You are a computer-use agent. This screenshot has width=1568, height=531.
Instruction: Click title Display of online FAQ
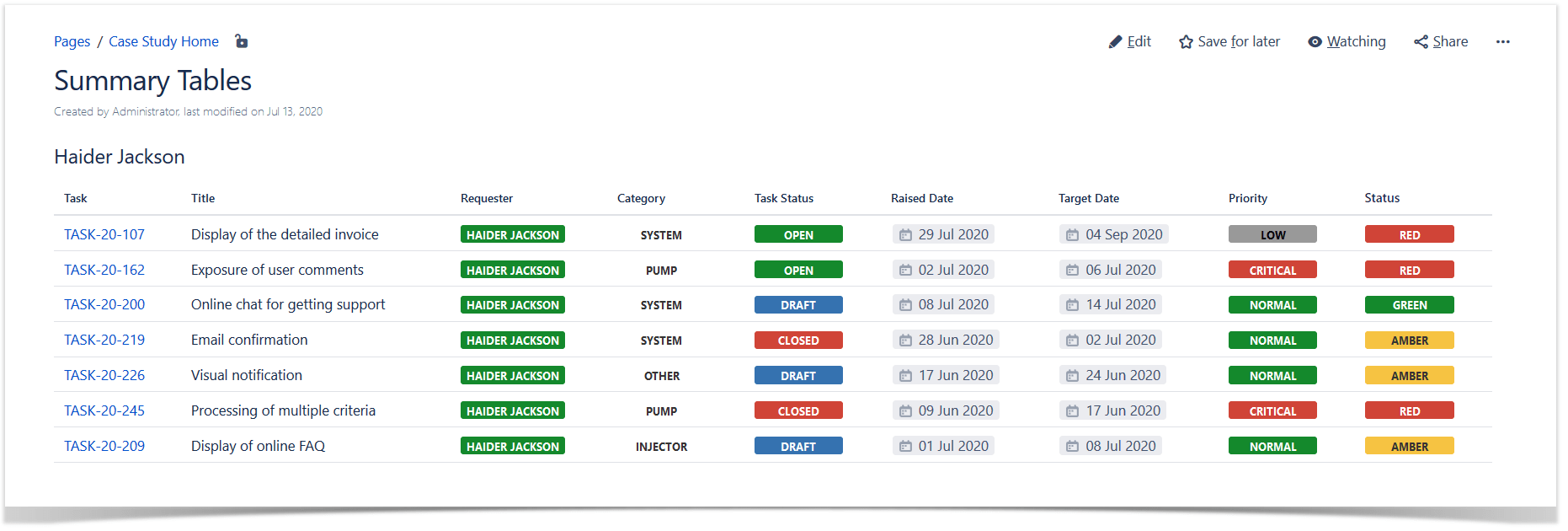[258, 446]
